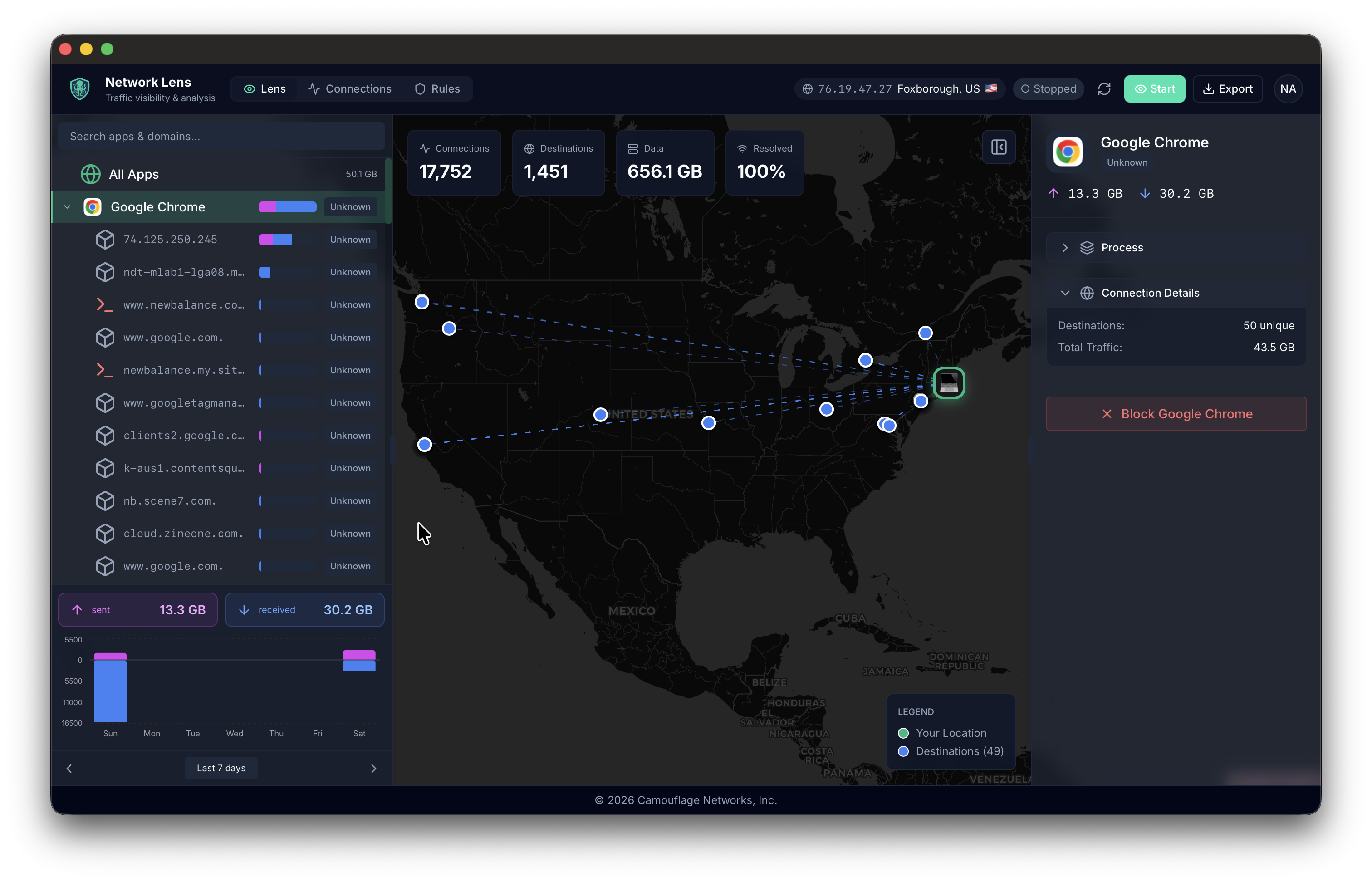Click the cube icon beside cloud.zineone.com
The width and height of the screenshot is (1372, 882).
tap(105, 533)
